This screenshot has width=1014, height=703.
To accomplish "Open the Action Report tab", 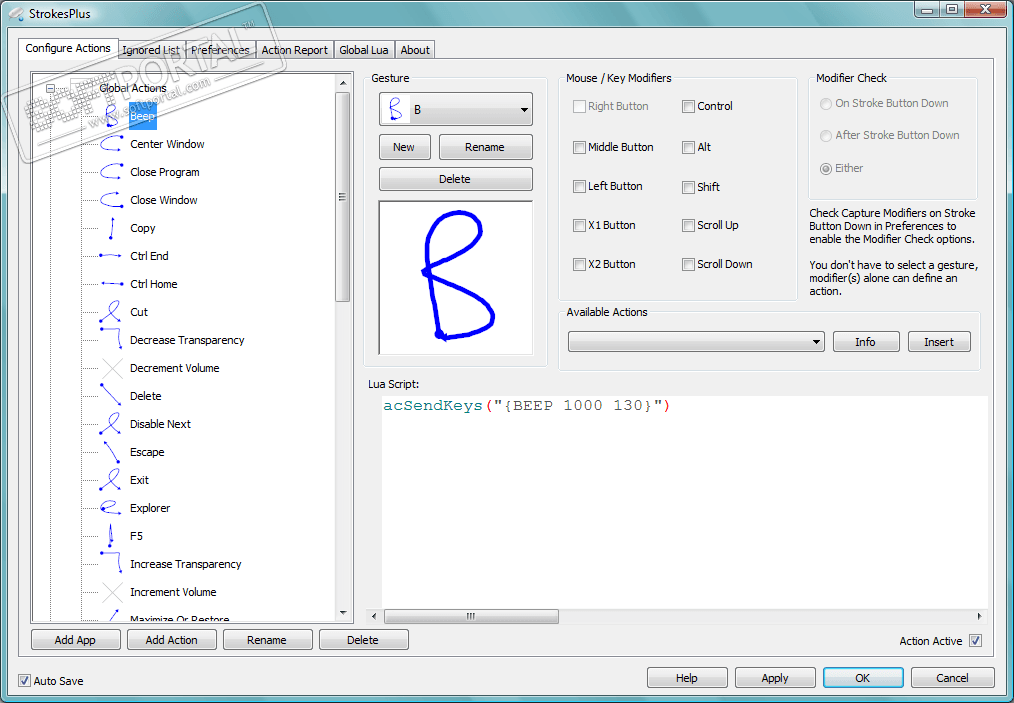I will 294,50.
